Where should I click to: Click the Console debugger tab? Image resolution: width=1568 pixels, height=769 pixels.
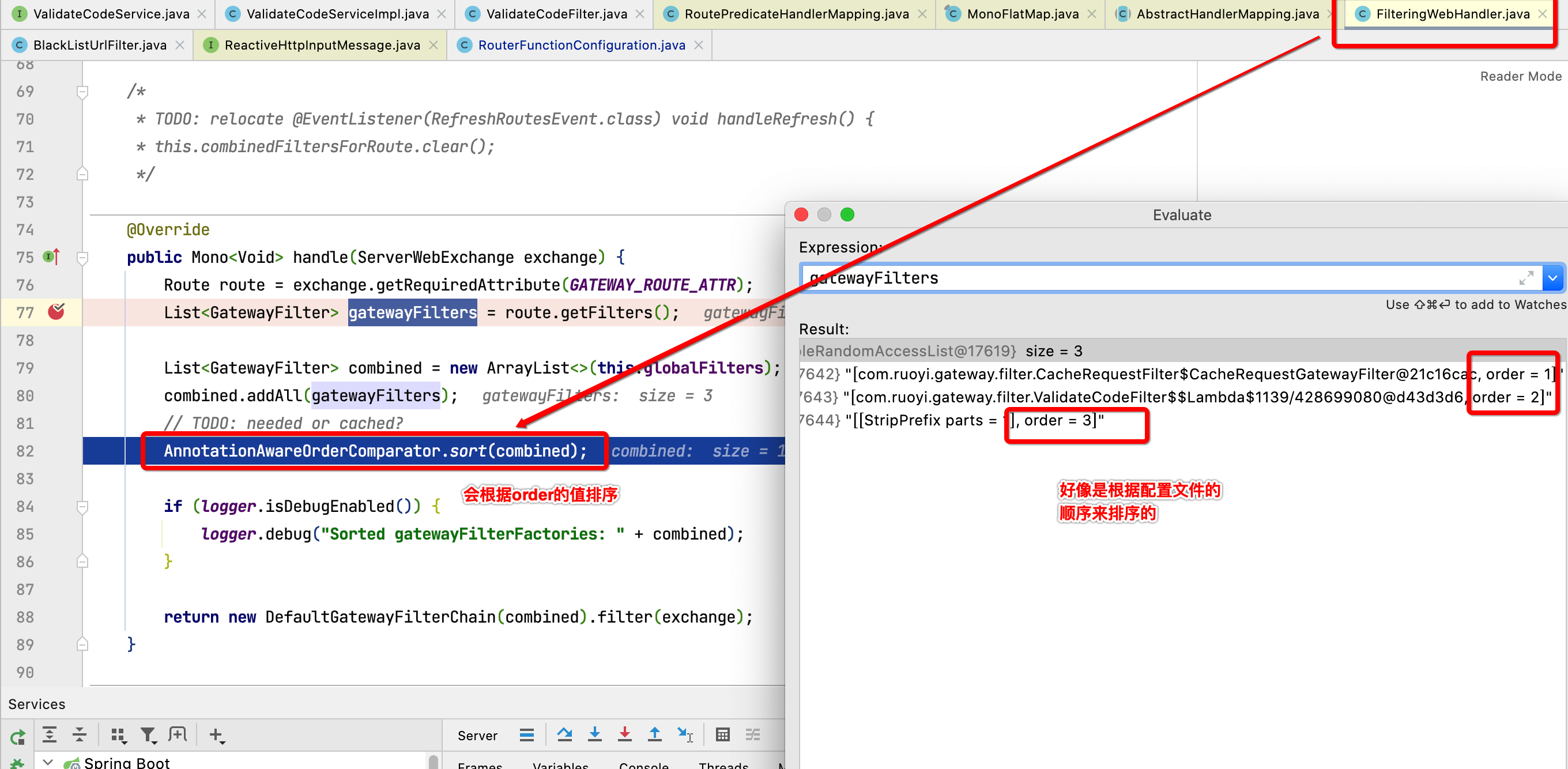pos(643,765)
